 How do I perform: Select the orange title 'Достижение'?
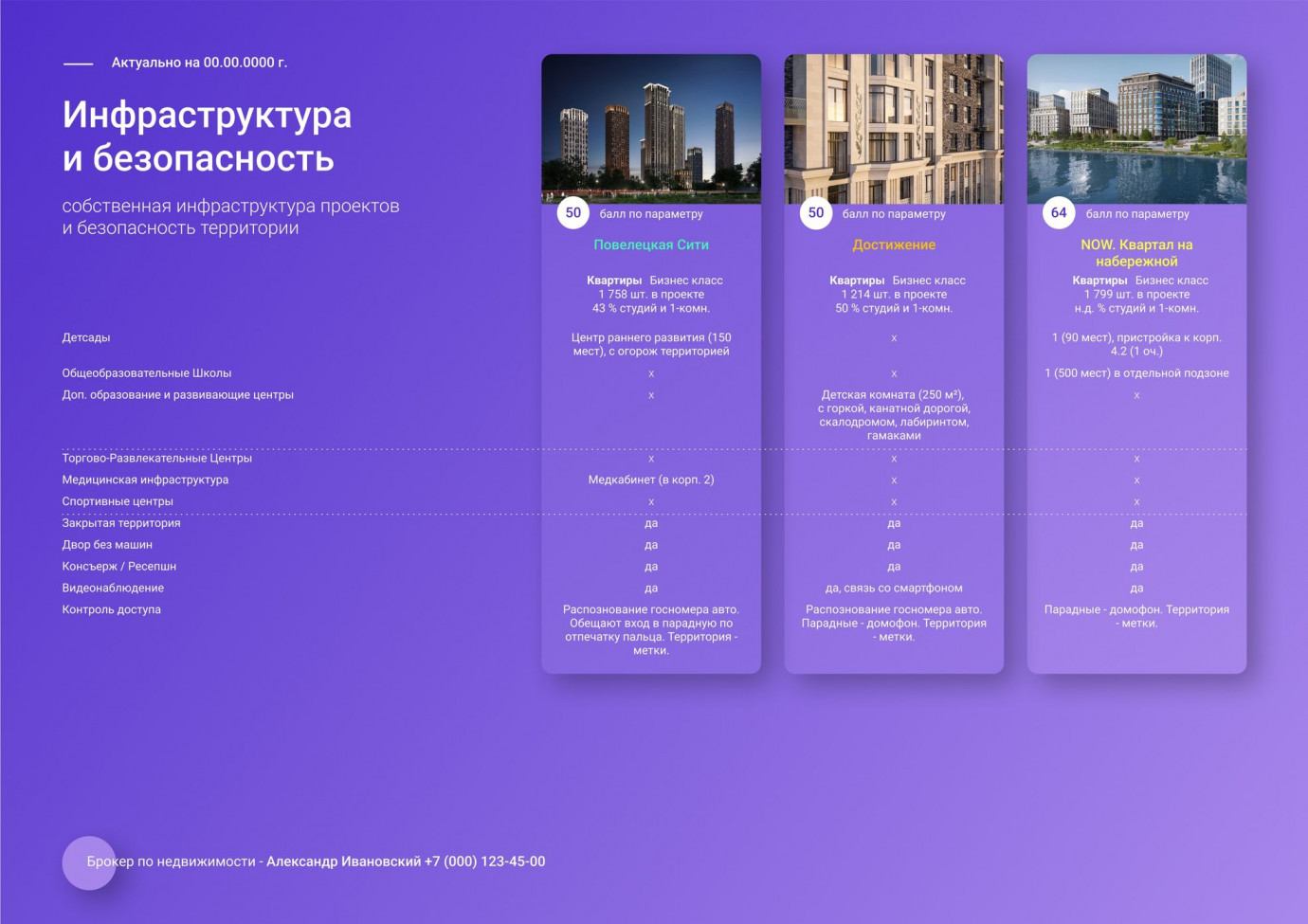894,245
